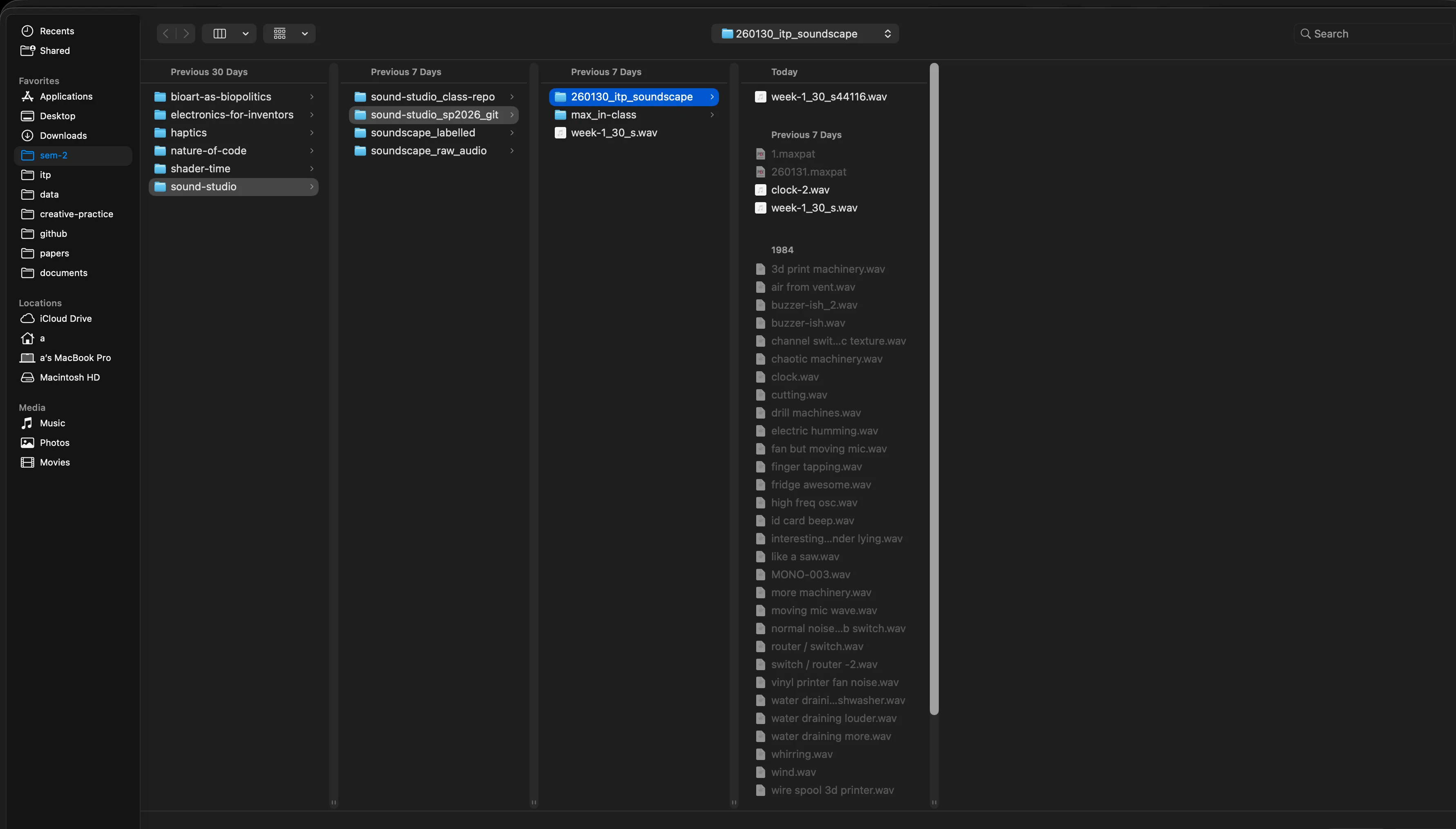The width and height of the screenshot is (1456, 829).
Task: Select the soundscape_labelled folder
Action: 422,133
